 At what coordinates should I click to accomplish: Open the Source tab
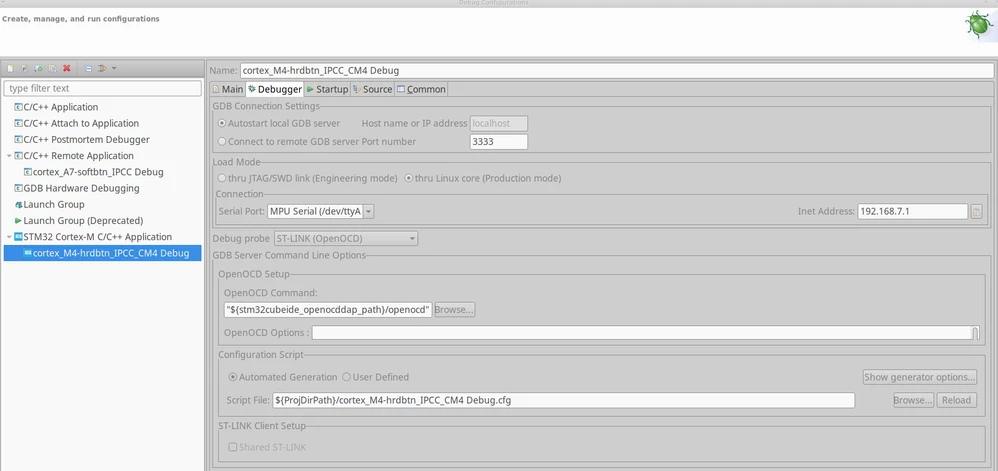(372, 89)
